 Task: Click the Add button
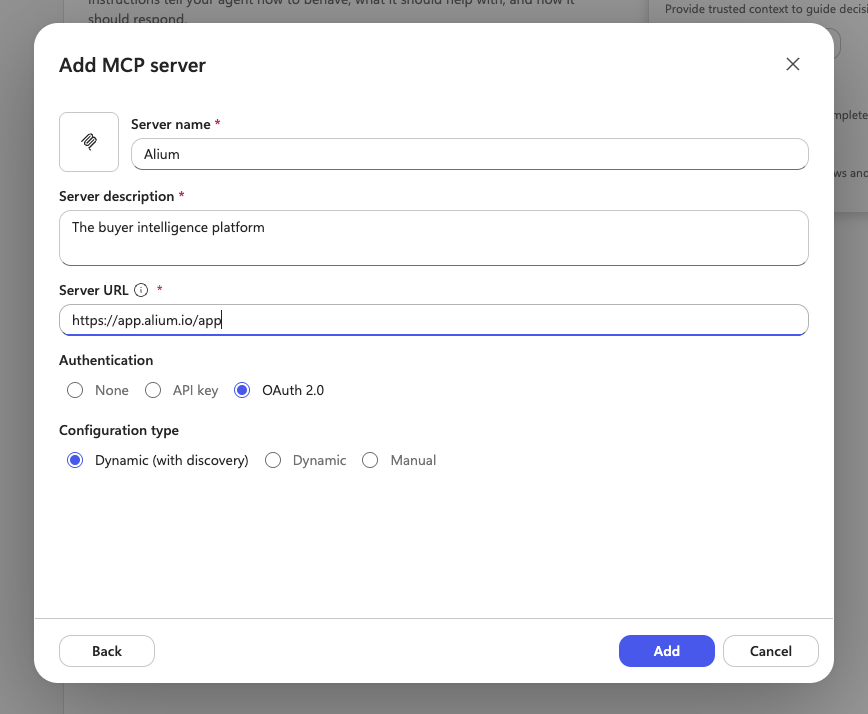coord(666,651)
